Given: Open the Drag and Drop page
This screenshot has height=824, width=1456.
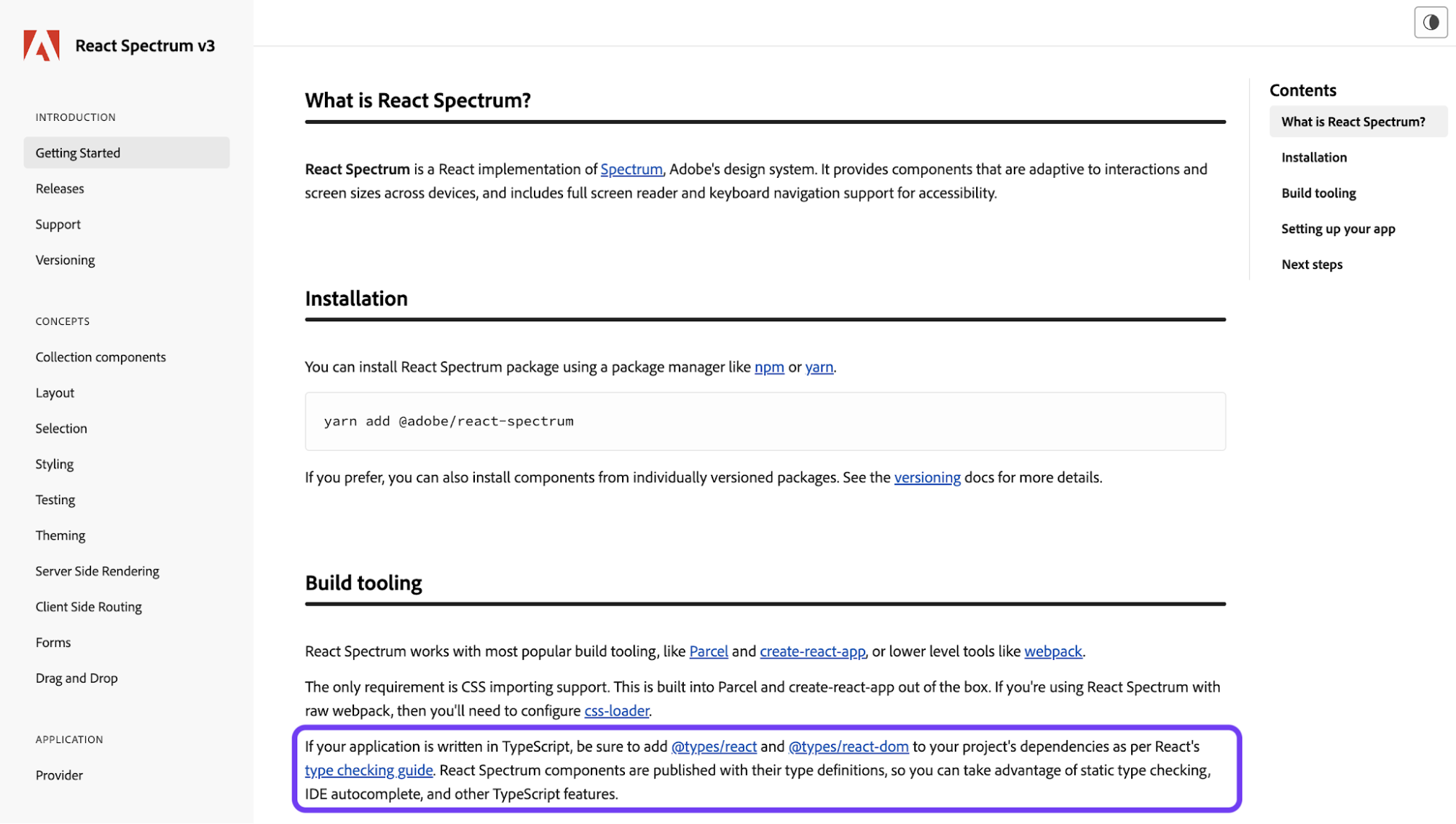Looking at the screenshot, I should (x=76, y=678).
